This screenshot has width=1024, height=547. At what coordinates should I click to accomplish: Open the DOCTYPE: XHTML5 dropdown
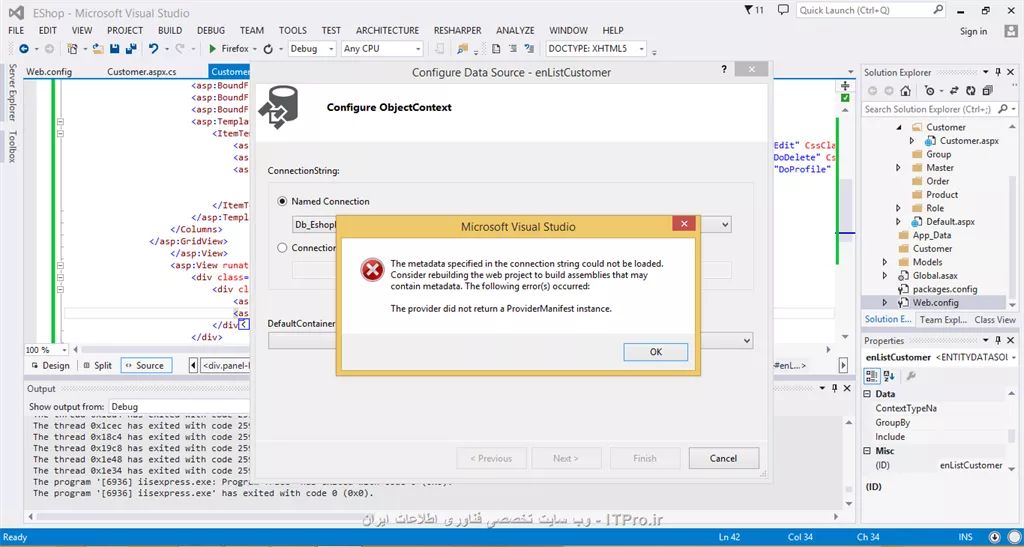pyautogui.click(x=596, y=49)
